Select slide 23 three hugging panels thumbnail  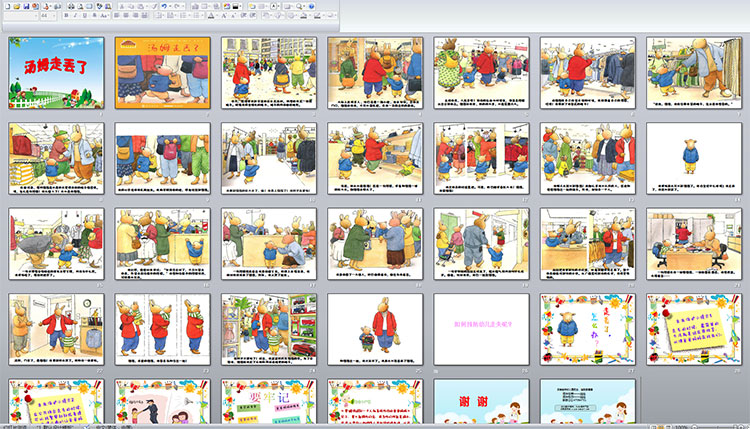click(163, 330)
